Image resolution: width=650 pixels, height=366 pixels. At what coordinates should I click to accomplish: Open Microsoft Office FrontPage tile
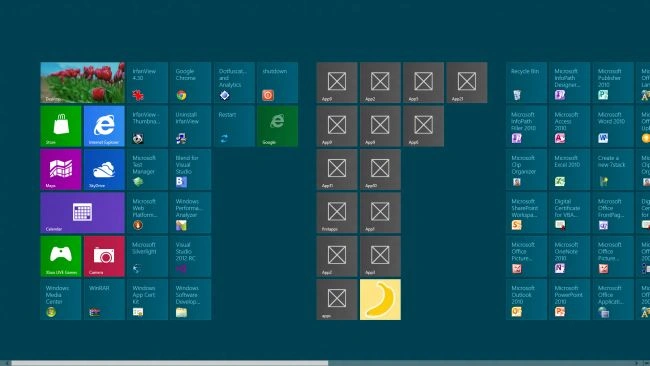coord(613,213)
